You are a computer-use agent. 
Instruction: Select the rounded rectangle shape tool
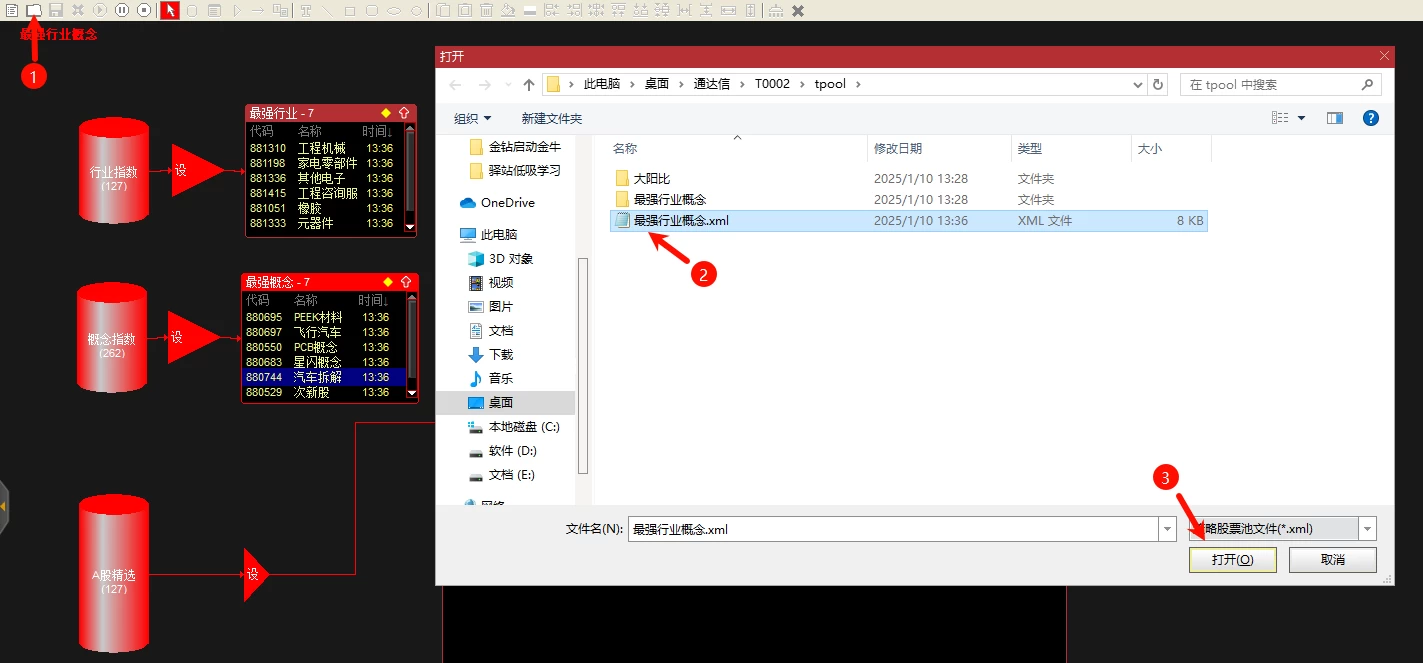point(372,10)
